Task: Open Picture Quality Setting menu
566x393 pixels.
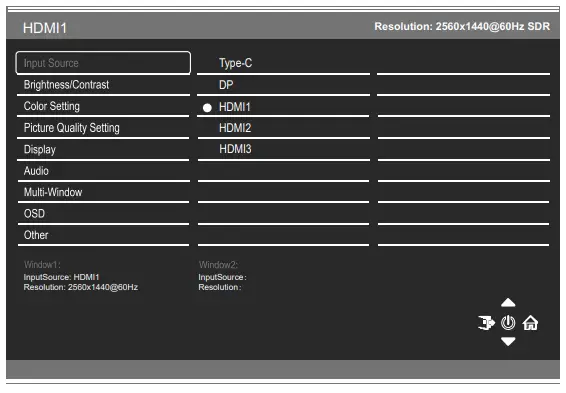Action: point(103,128)
